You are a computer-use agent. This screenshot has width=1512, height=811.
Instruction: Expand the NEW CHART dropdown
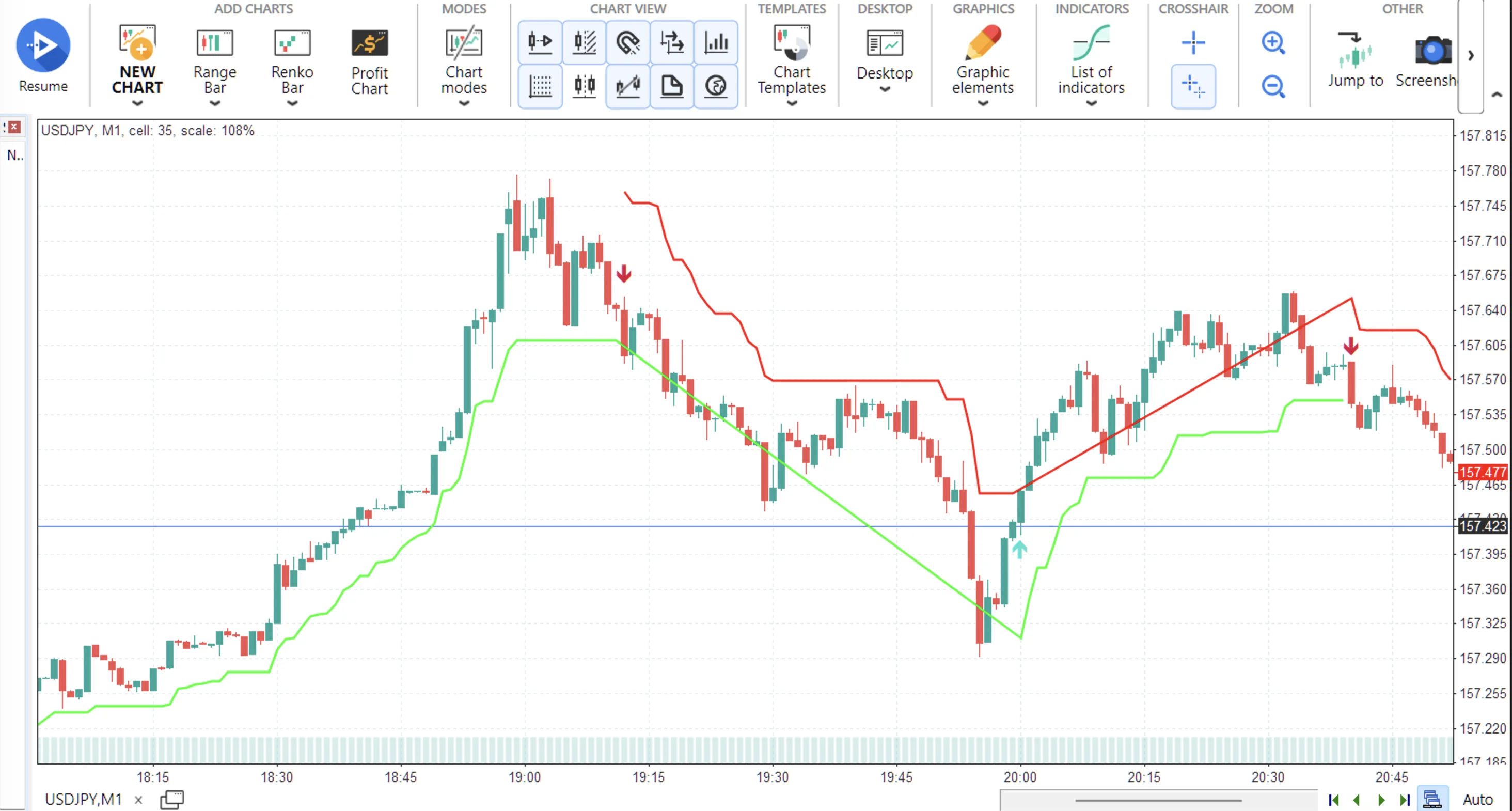pyautogui.click(x=137, y=104)
